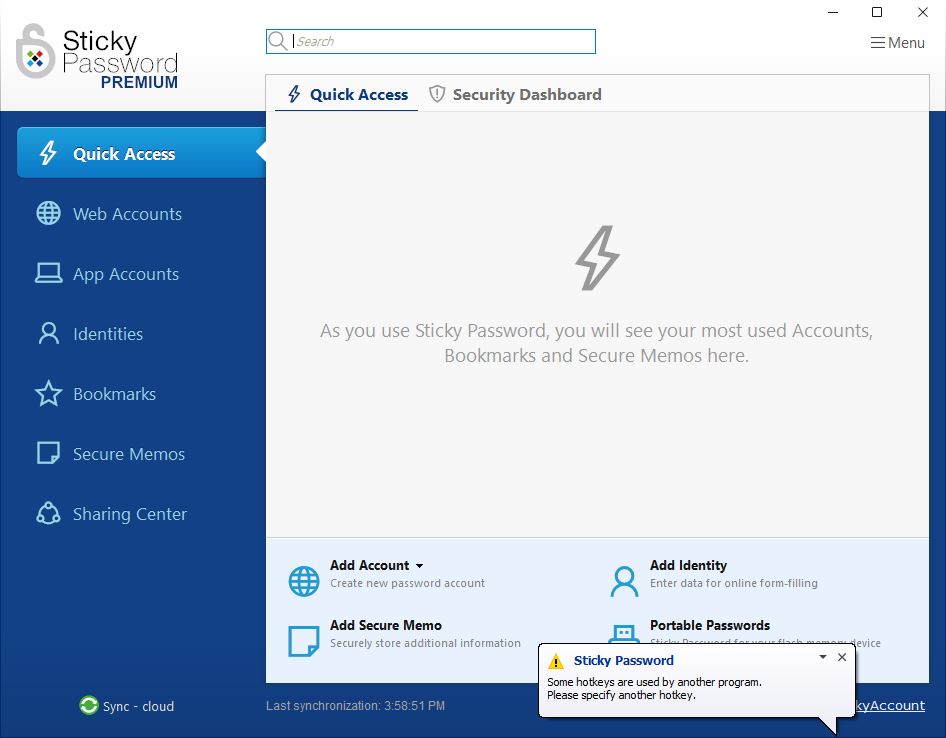946x738 pixels.
Task: Click the Portable Passwords USB icon
Action: point(624,634)
